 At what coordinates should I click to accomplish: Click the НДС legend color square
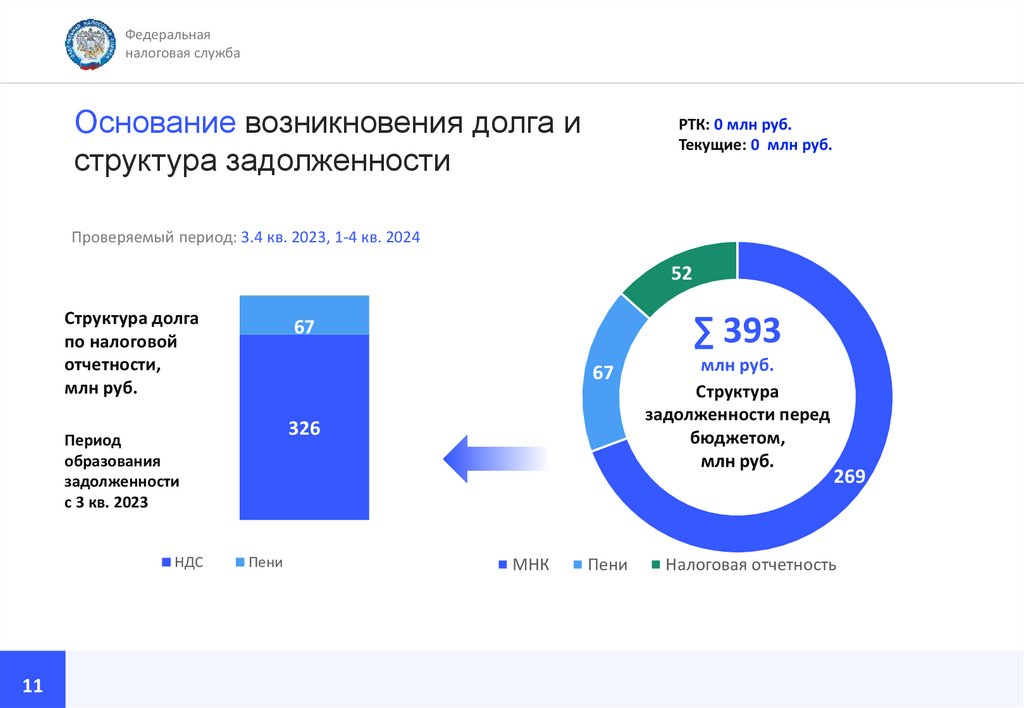(167, 562)
